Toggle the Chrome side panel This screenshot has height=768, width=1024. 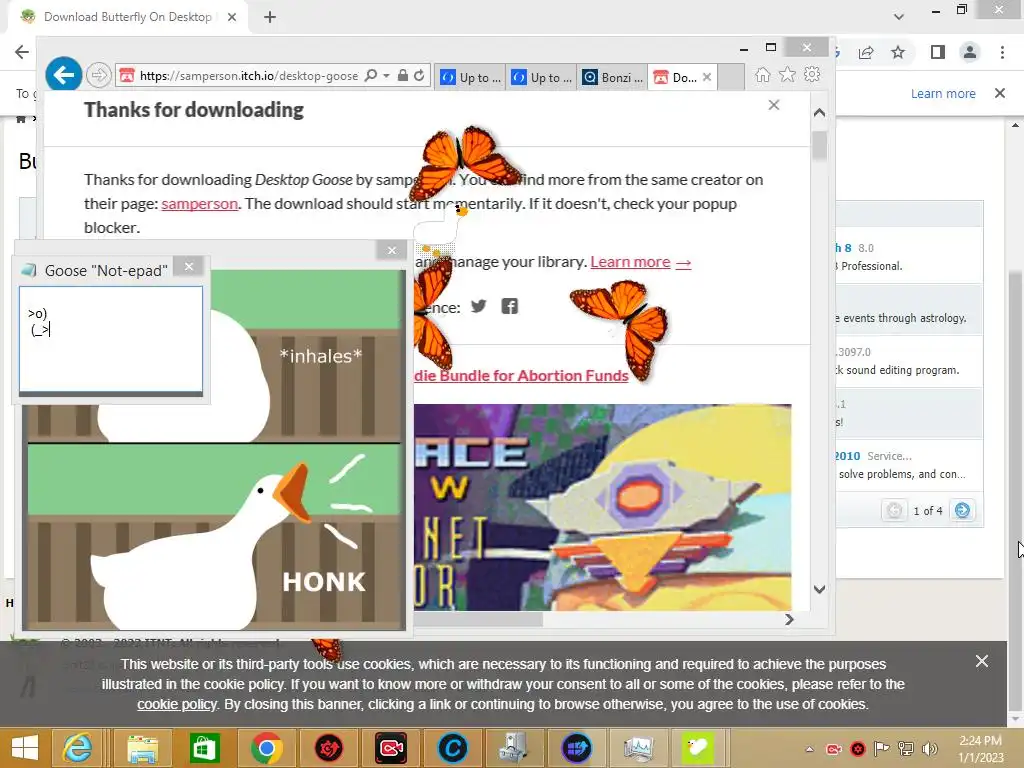pos(938,52)
